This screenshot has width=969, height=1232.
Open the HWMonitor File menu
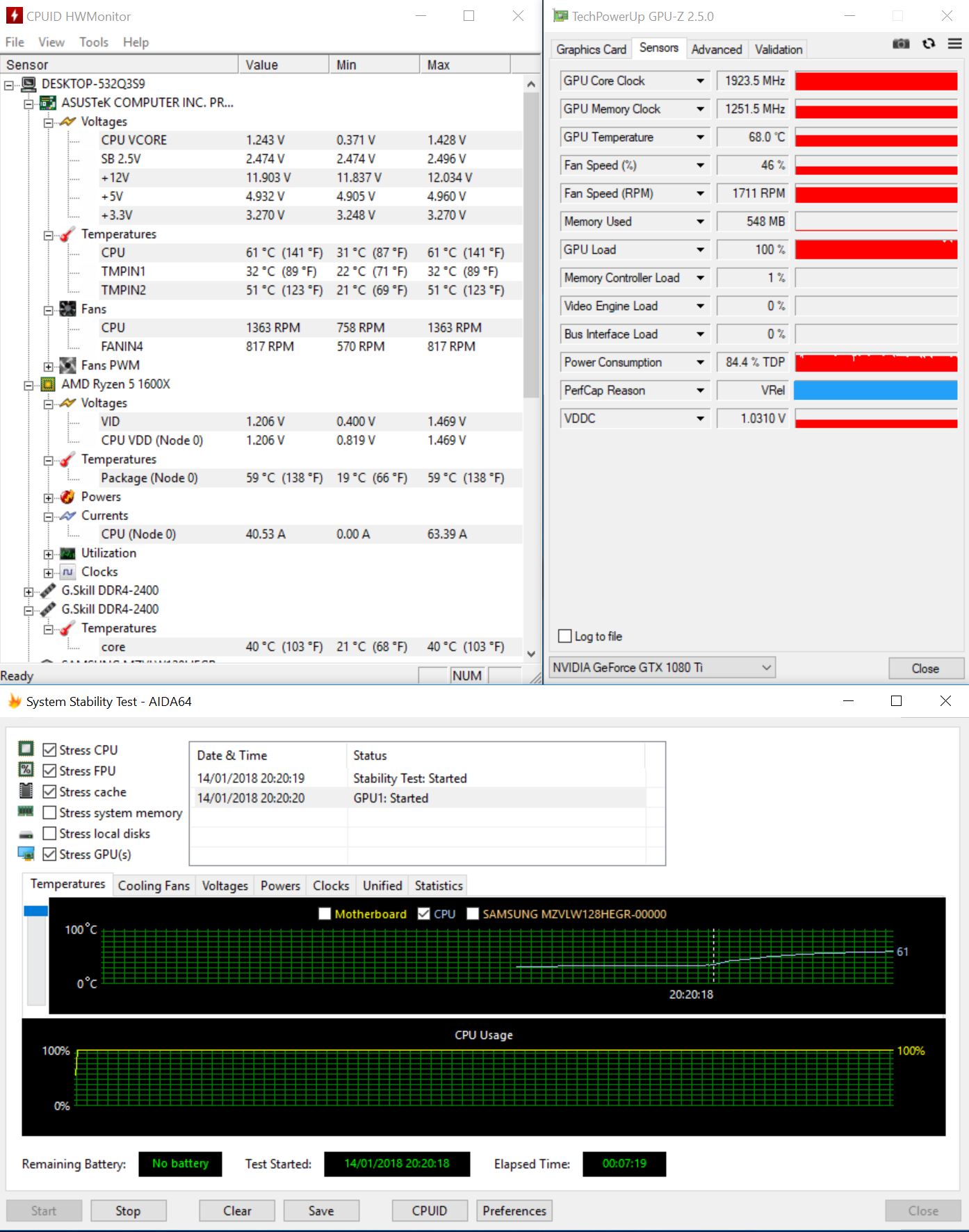click(x=15, y=42)
